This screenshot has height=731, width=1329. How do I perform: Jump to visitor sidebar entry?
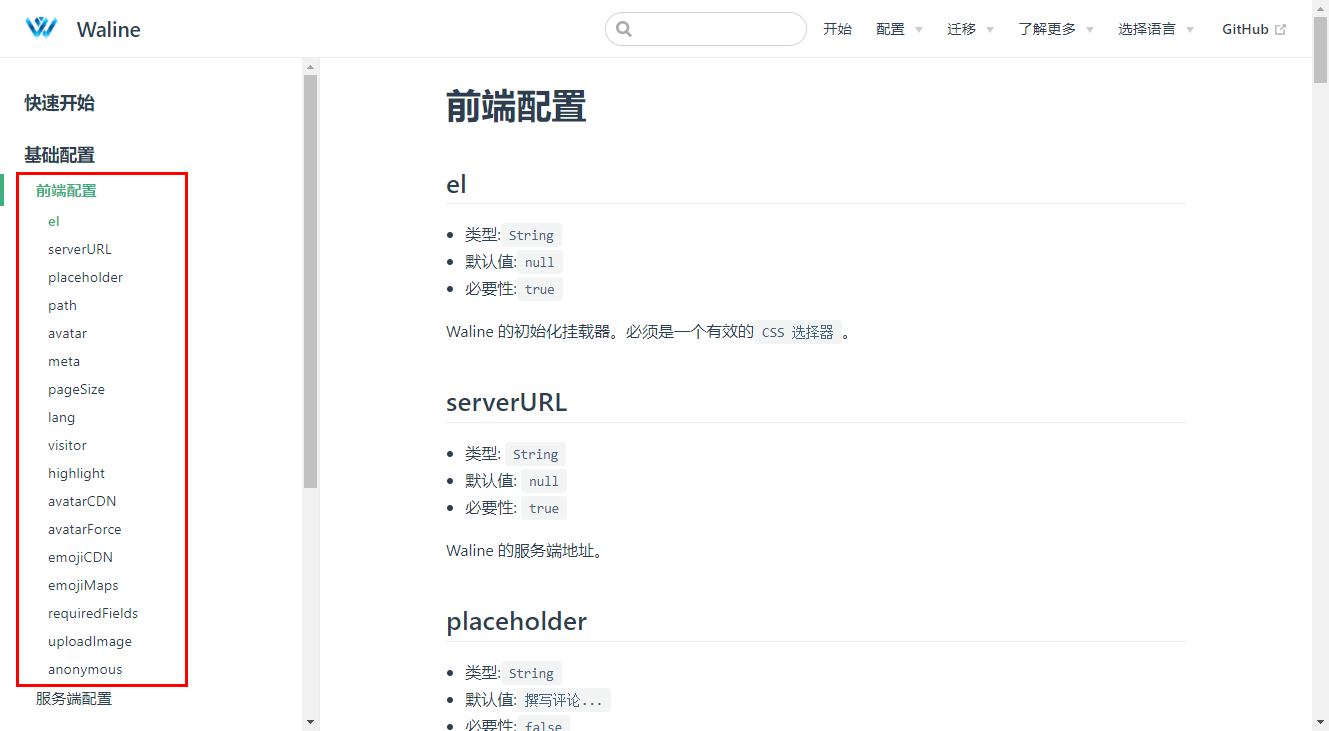(x=67, y=445)
